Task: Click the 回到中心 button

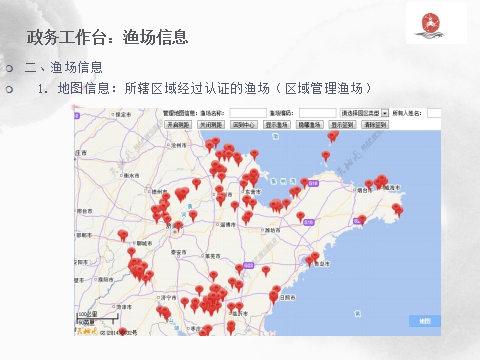Action: [244, 125]
